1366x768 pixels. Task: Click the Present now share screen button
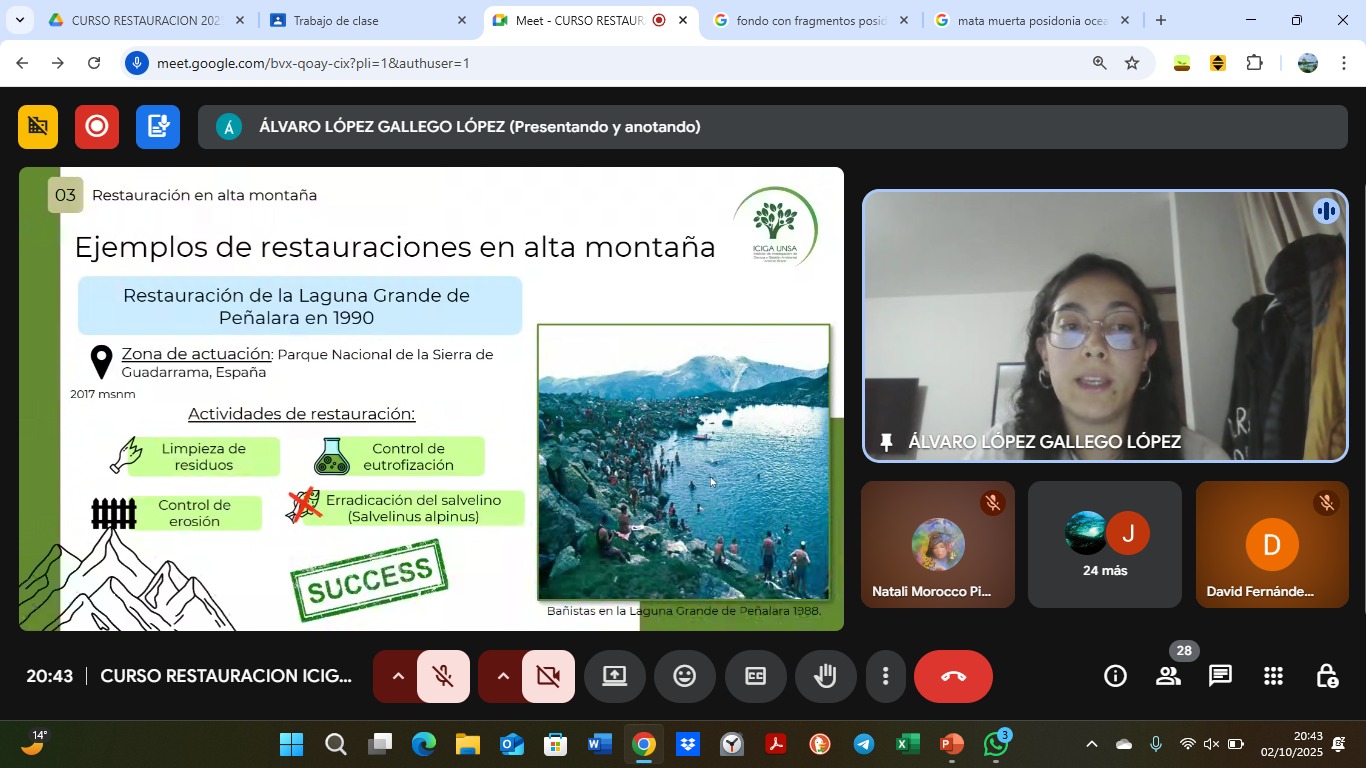614,677
